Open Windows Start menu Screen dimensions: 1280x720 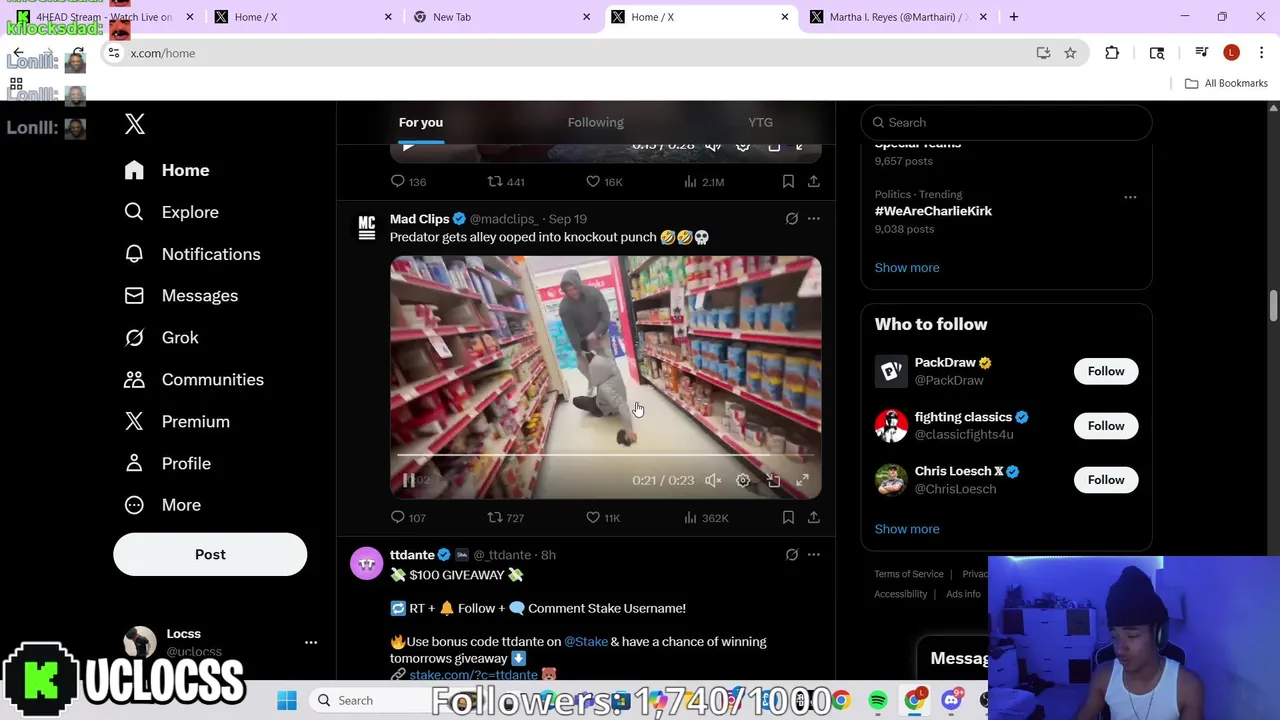(x=287, y=701)
